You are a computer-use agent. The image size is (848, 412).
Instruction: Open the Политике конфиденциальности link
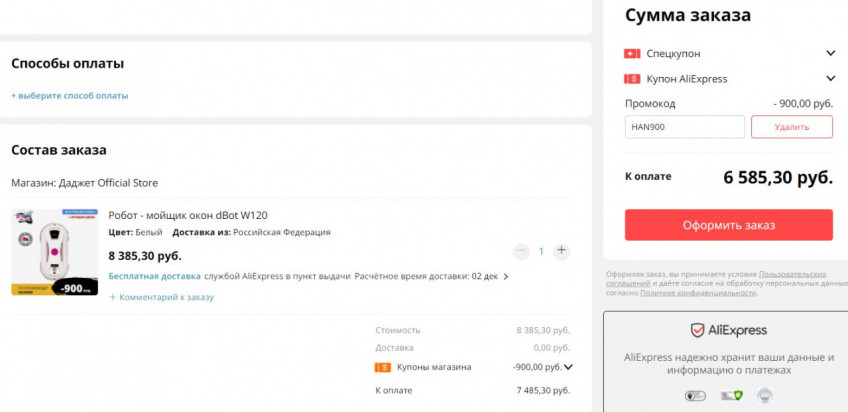[x=697, y=292]
